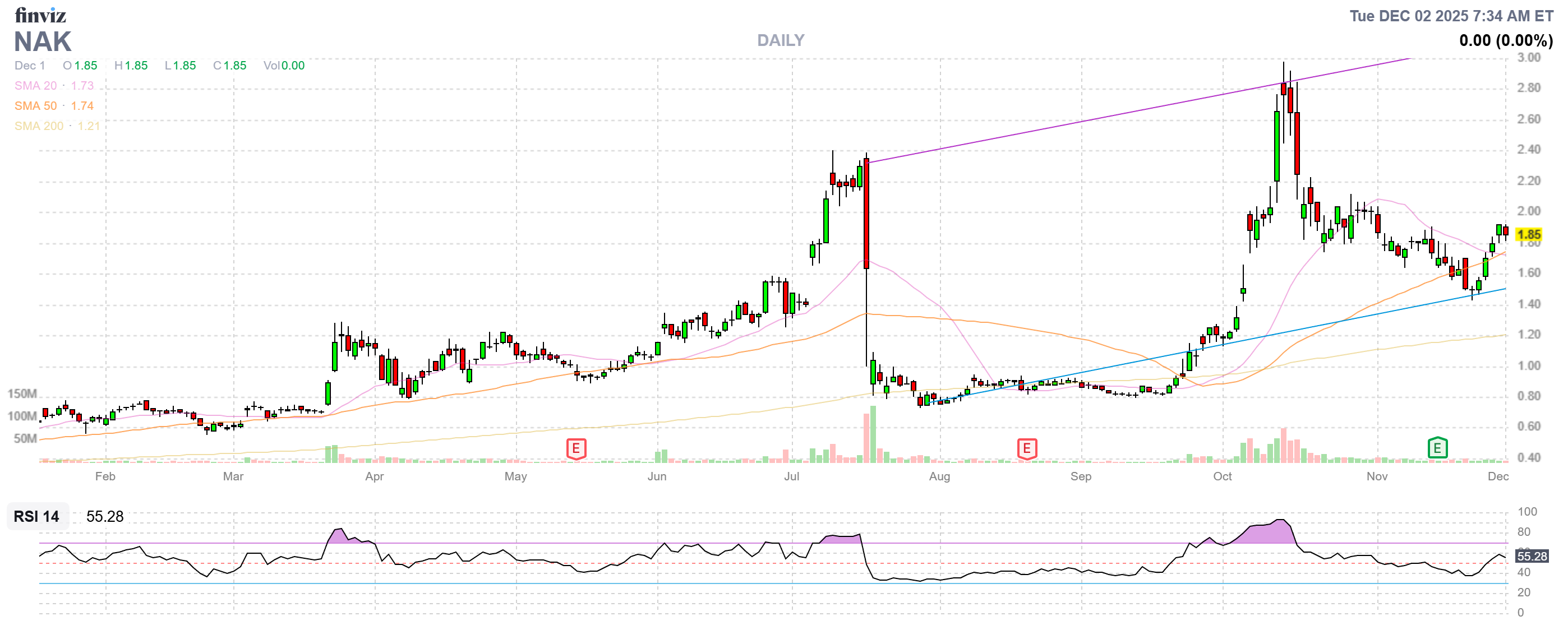Click the 0.00 (0.00%) change readout

tap(1505, 41)
